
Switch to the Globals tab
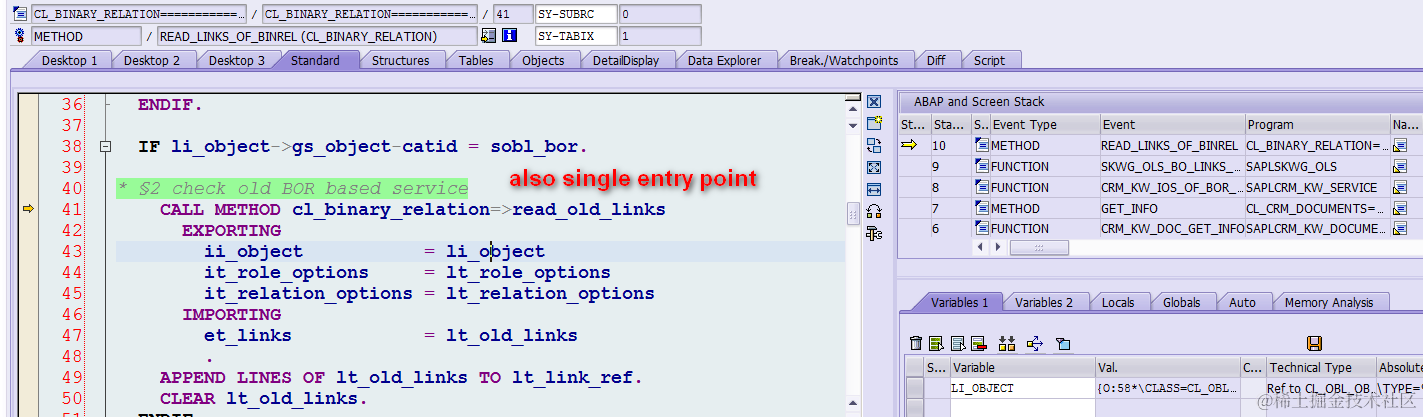click(x=1182, y=302)
